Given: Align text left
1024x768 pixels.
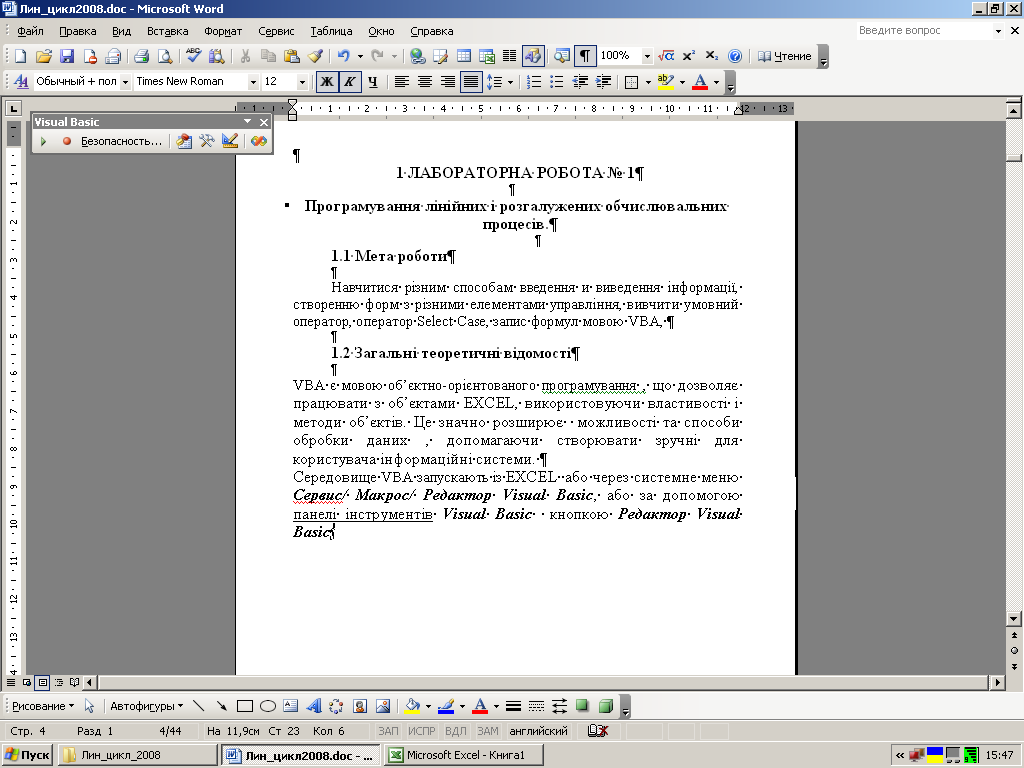Looking at the screenshot, I should (402, 82).
